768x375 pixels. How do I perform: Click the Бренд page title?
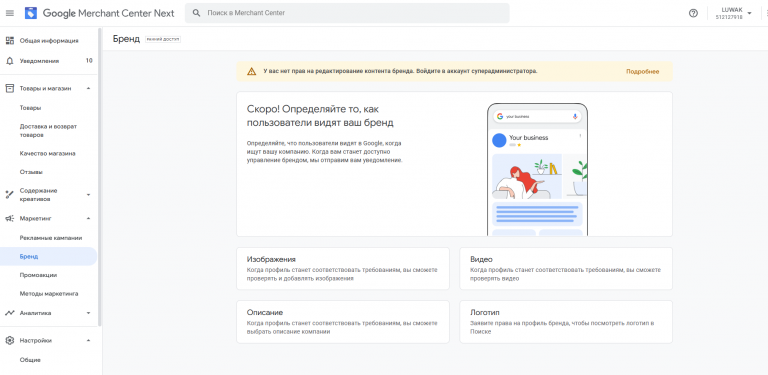pyautogui.click(x=126, y=39)
